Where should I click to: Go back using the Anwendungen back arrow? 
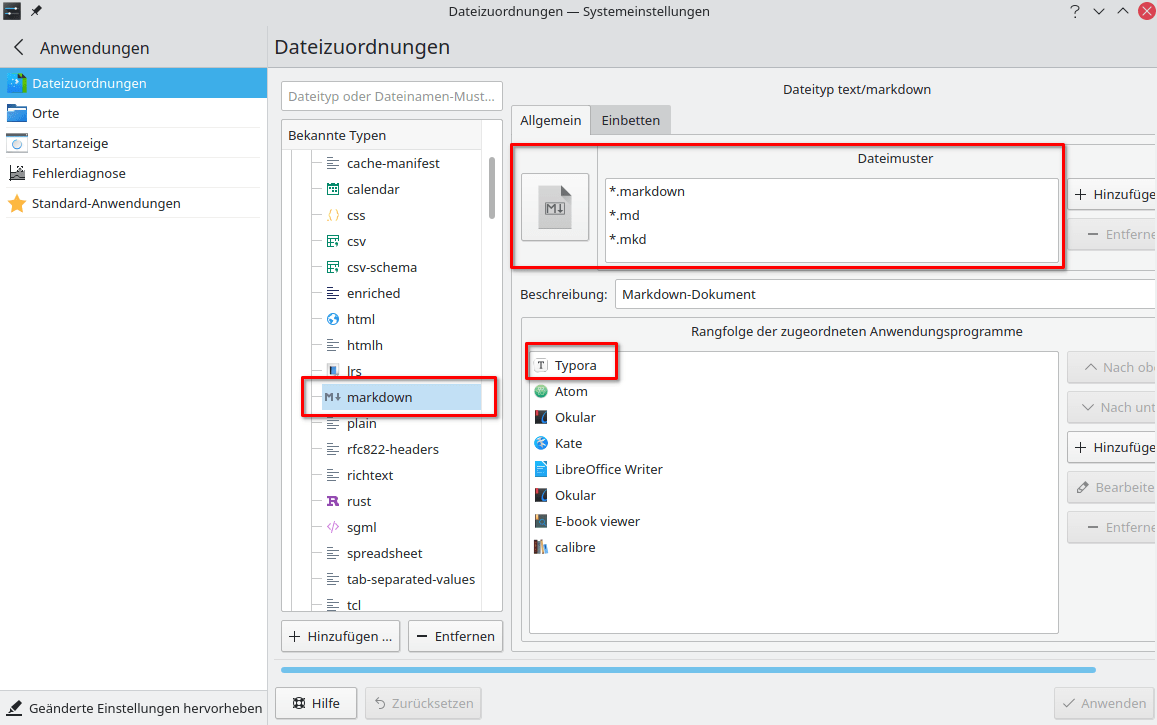click(19, 48)
